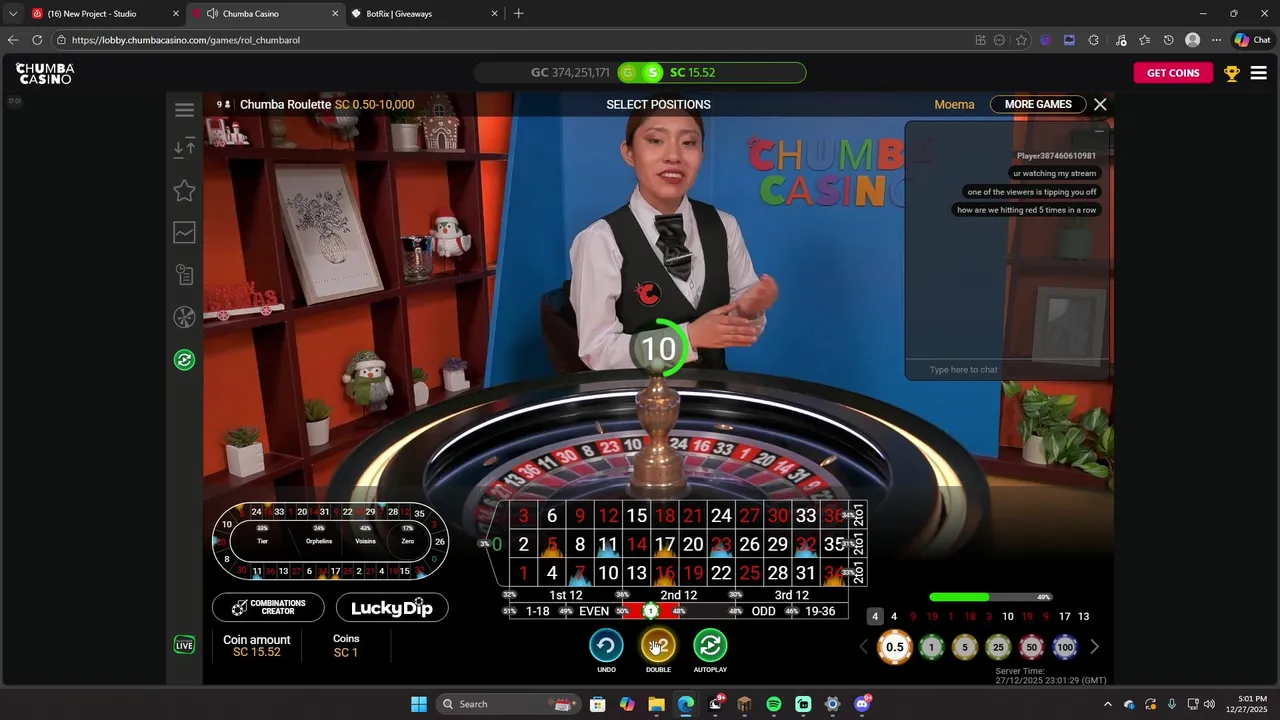This screenshot has width=1280, height=720.
Task: Close the roulette game with X
Action: (1100, 104)
